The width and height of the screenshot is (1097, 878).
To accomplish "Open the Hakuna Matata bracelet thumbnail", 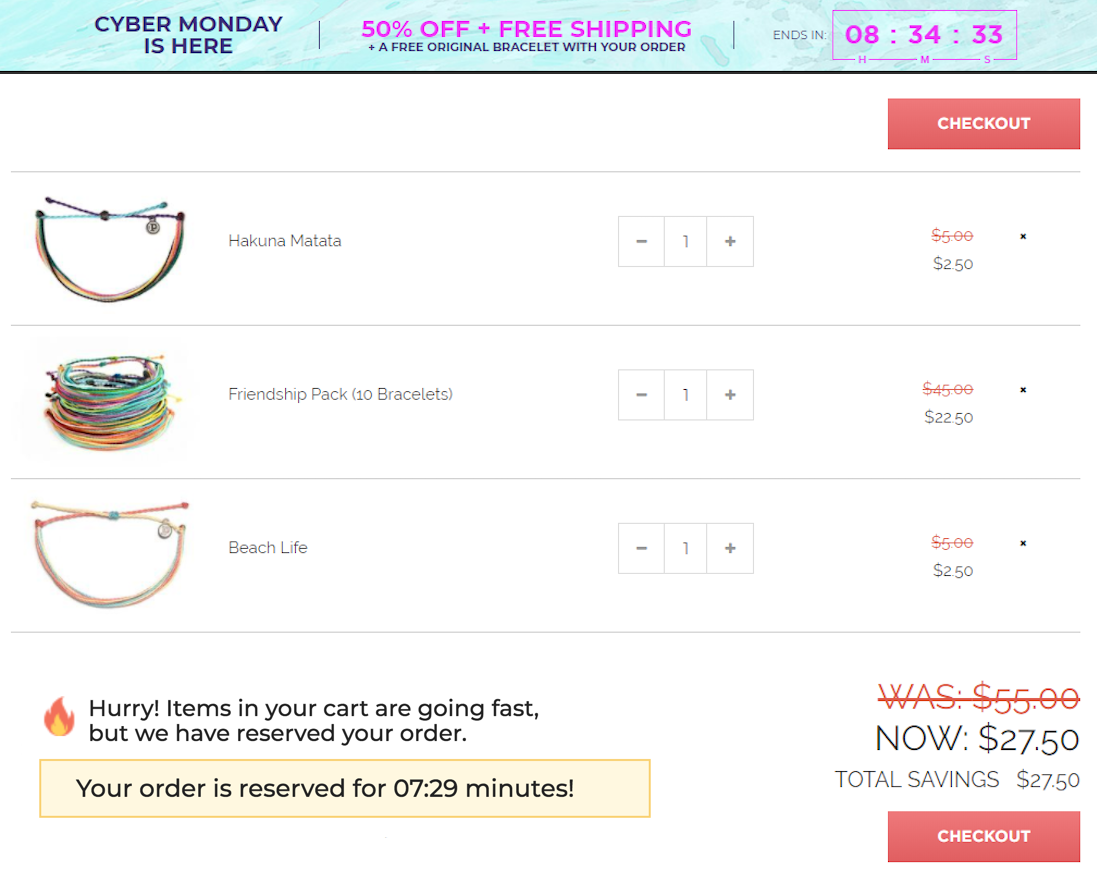I will tap(110, 248).
